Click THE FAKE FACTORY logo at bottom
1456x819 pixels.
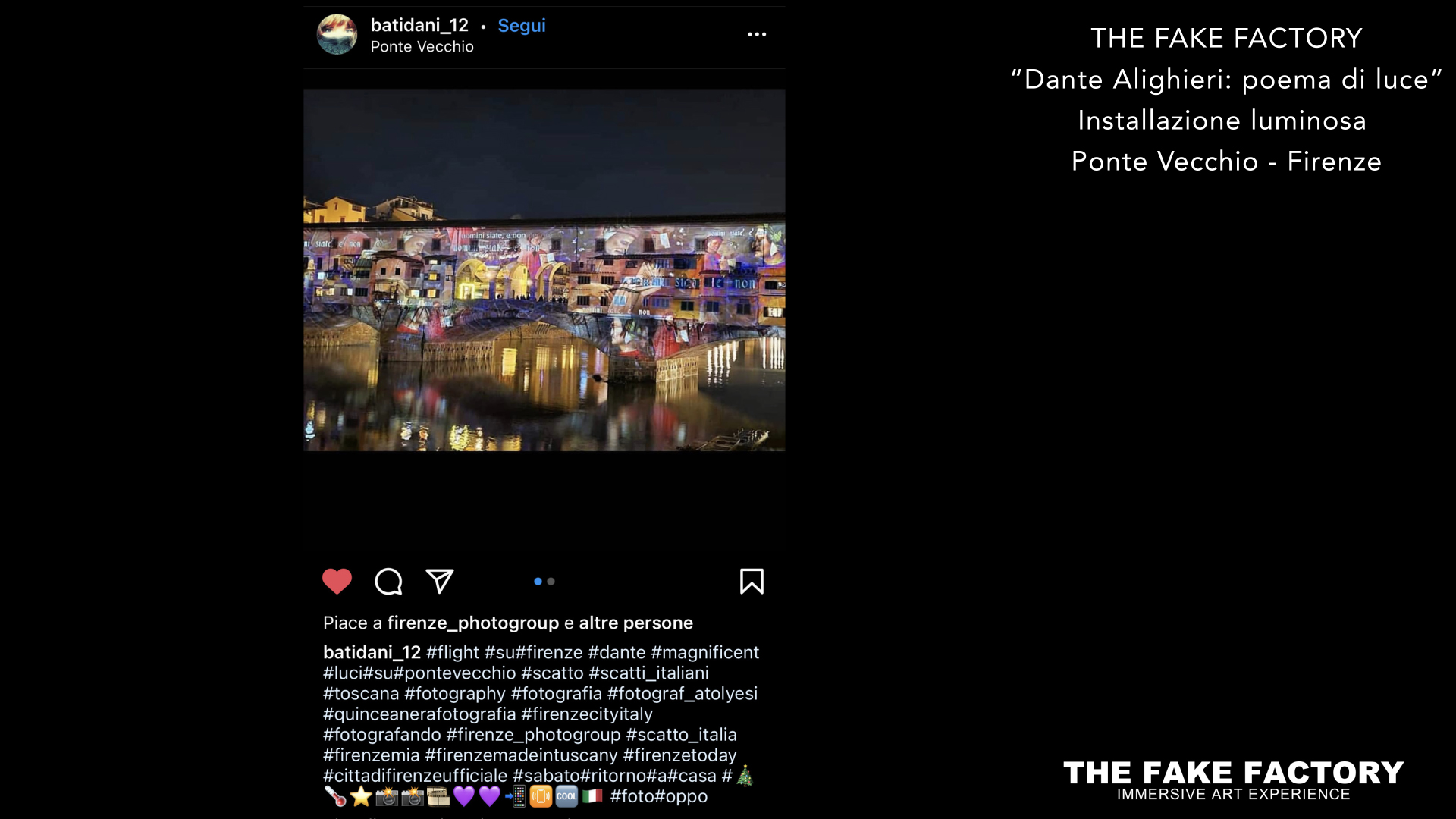[1233, 780]
